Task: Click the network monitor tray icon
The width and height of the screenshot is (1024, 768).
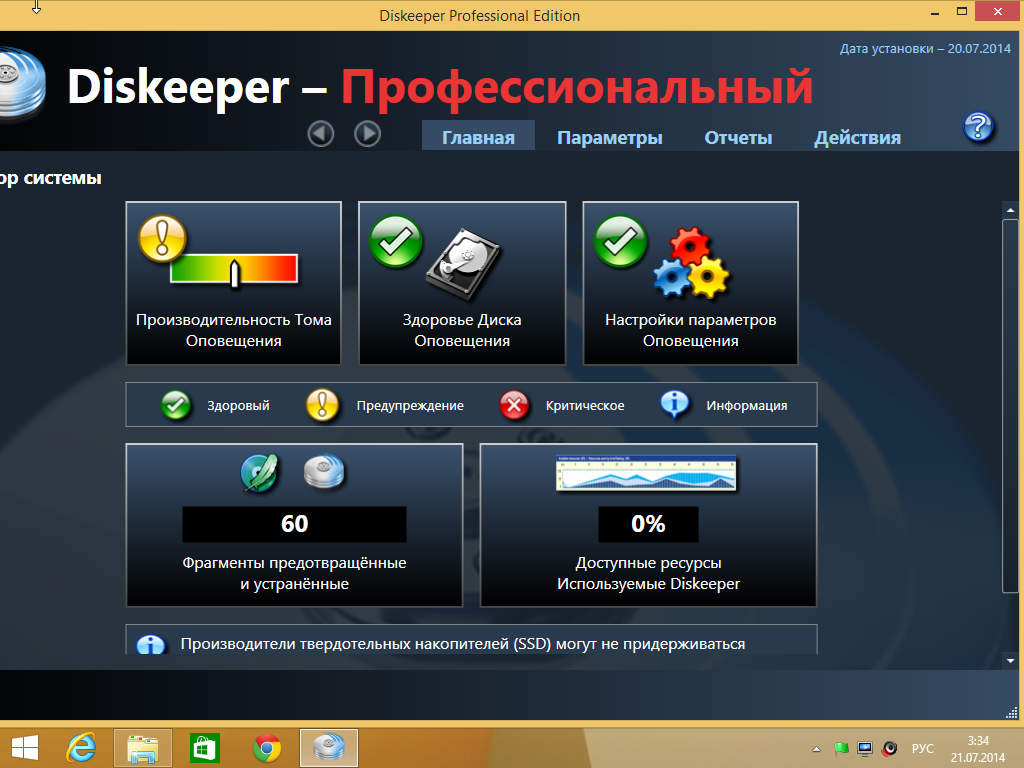Action: (865, 748)
